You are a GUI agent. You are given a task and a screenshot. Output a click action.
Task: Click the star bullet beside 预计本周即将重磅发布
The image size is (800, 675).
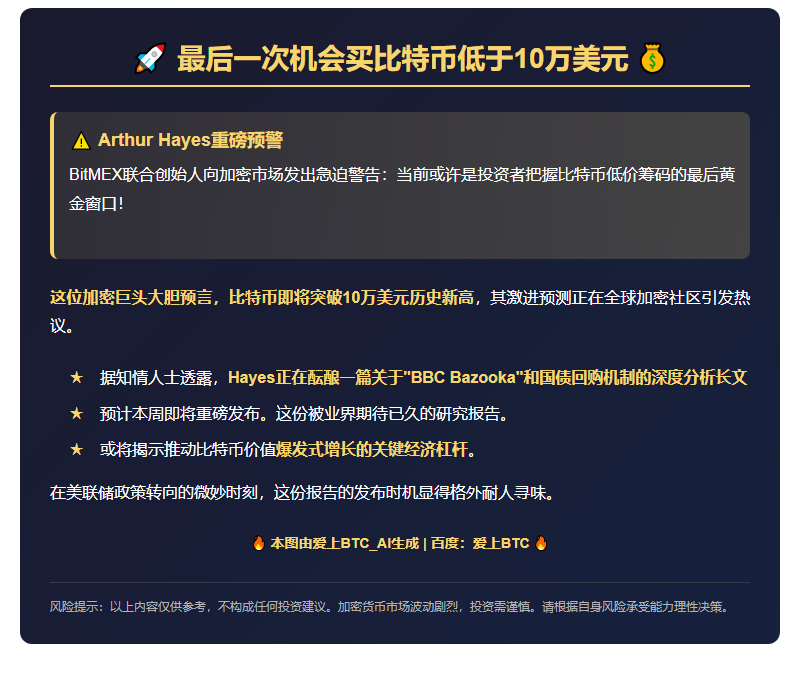77,413
